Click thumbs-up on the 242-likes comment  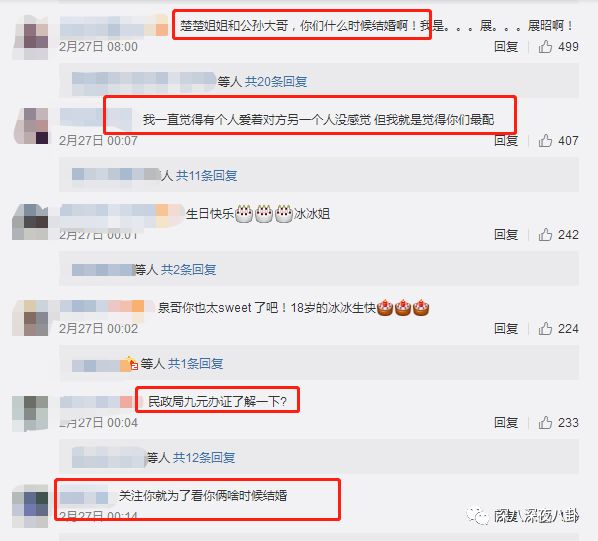(545, 234)
